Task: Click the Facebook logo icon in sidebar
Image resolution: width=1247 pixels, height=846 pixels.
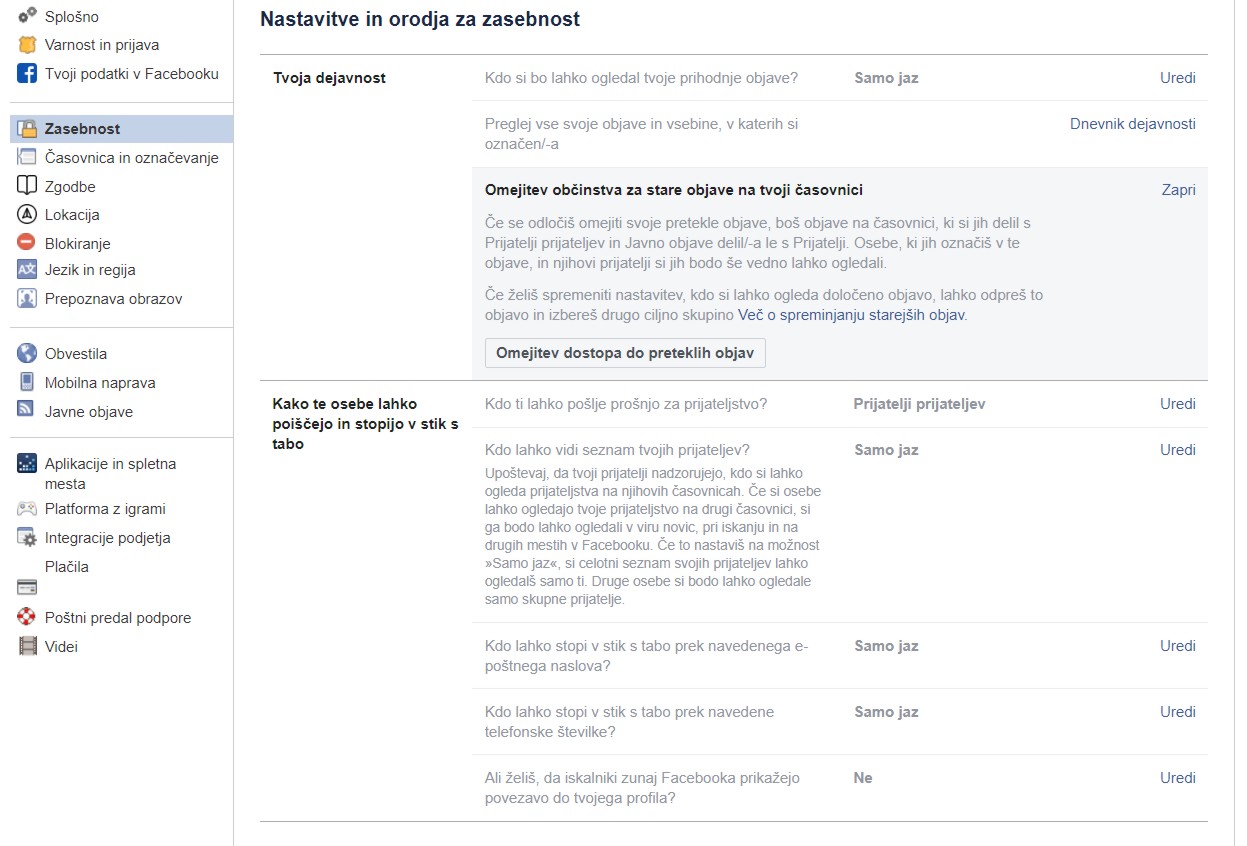Action: click(27, 73)
